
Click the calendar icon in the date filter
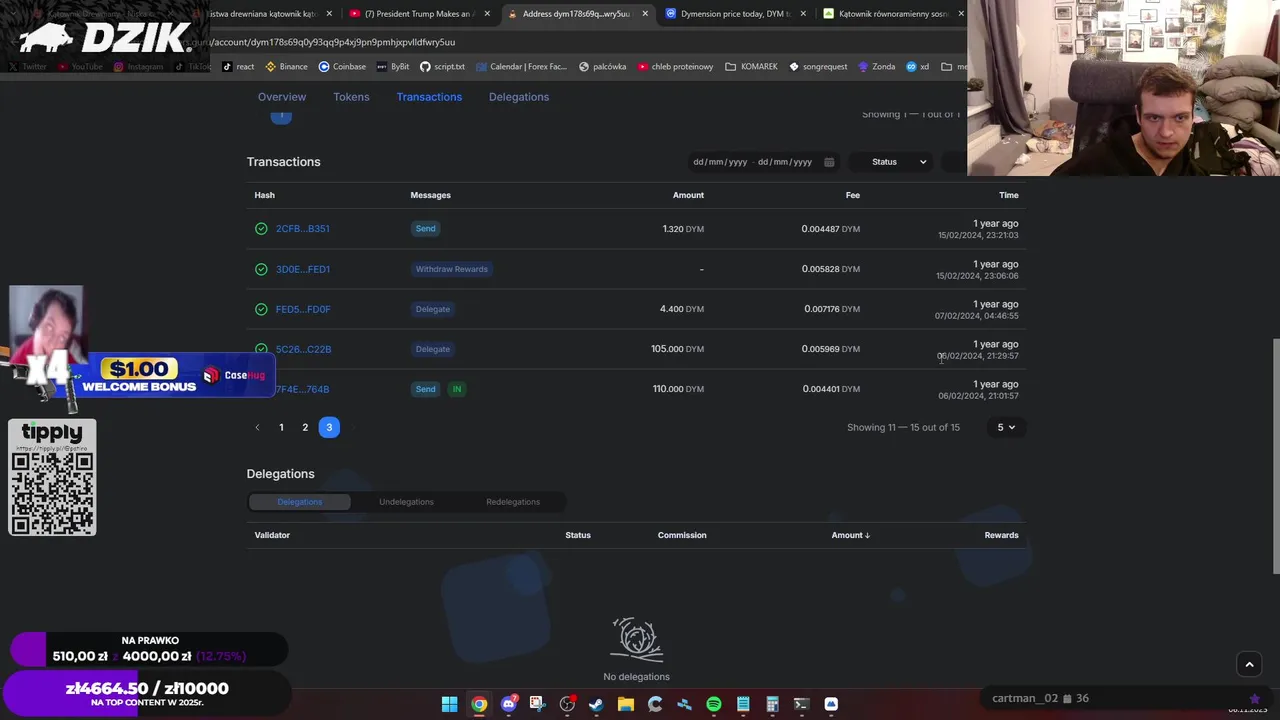(x=829, y=162)
